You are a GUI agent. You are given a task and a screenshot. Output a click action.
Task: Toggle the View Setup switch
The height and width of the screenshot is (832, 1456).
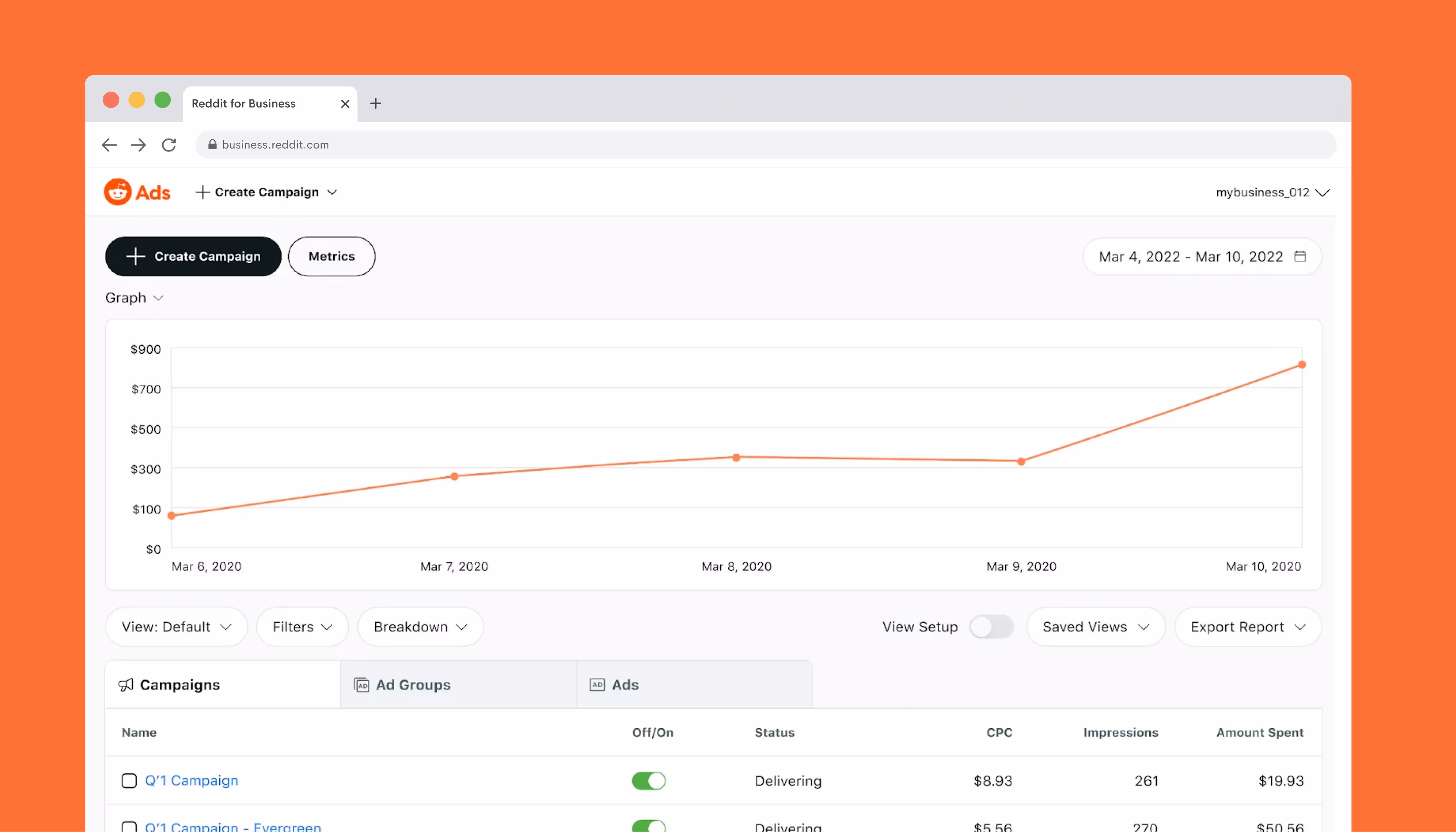click(x=992, y=626)
